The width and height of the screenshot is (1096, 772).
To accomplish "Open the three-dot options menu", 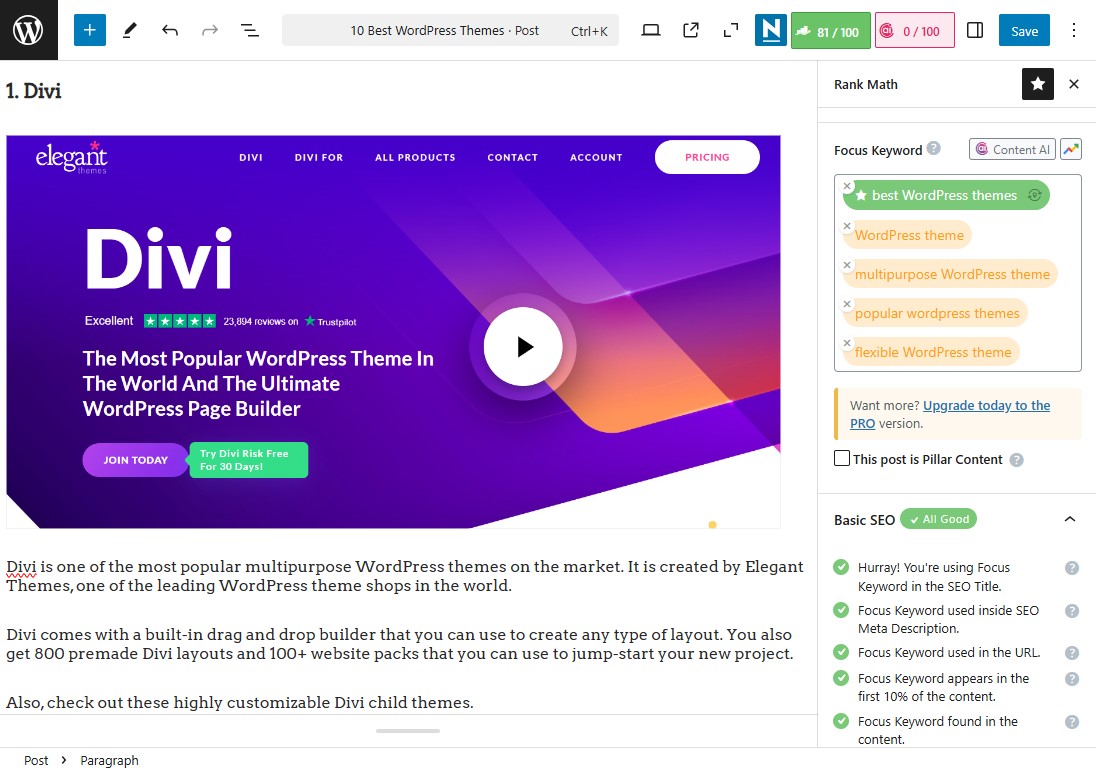I will tap(1074, 30).
